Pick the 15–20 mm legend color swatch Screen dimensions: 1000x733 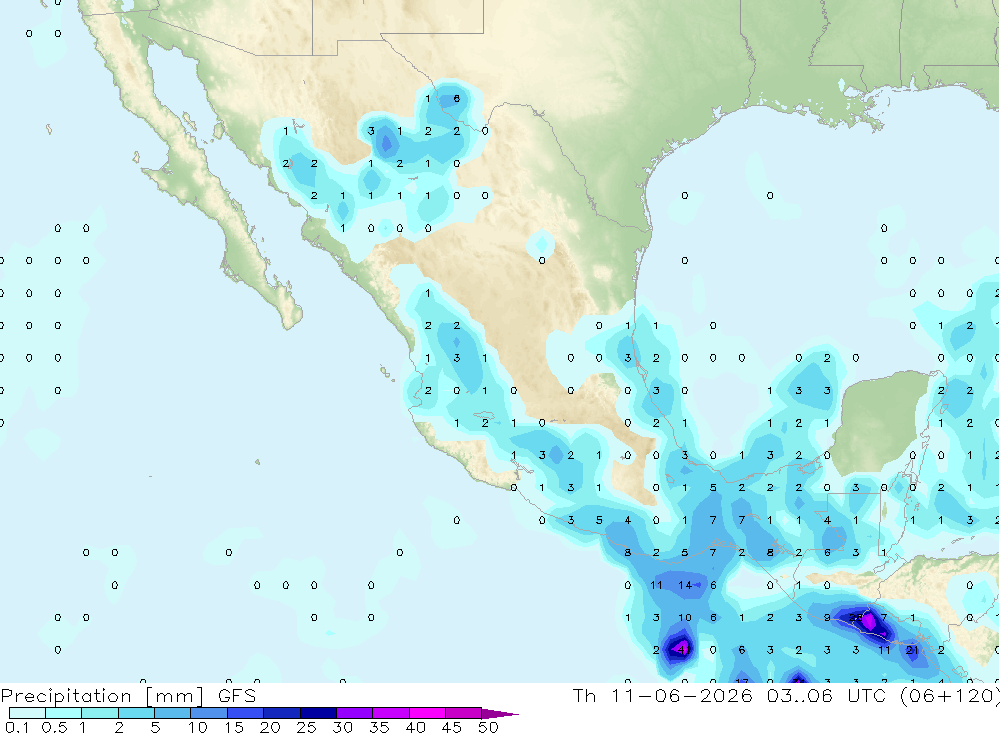coord(246,713)
